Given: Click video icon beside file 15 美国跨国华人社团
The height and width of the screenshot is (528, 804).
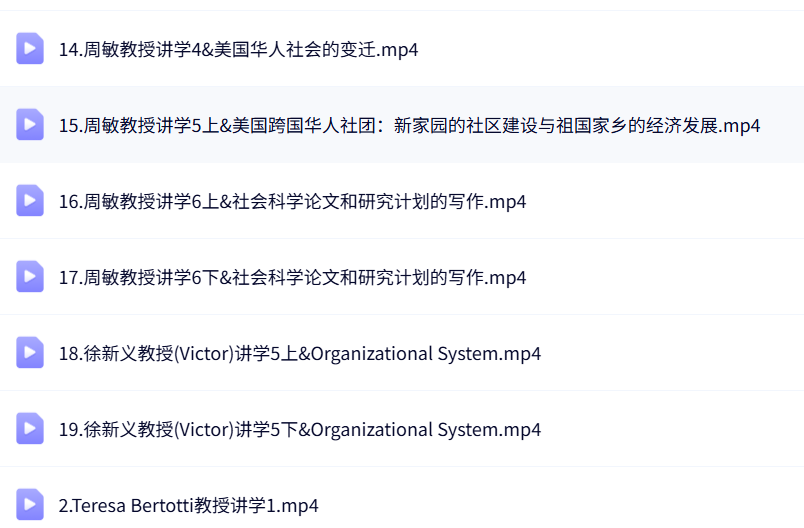Looking at the screenshot, I should tap(30, 124).
